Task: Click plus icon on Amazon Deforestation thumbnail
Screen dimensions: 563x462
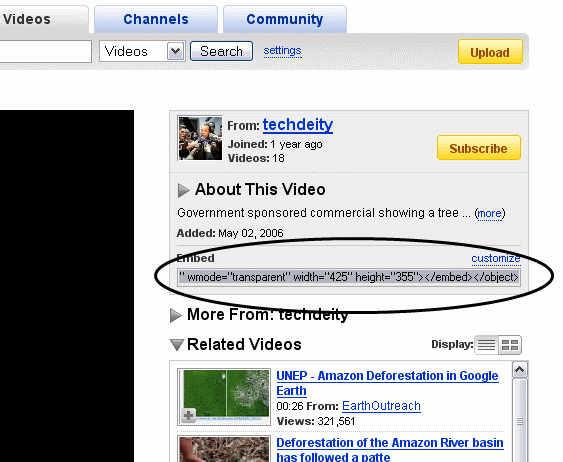Action: click(188, 416)
